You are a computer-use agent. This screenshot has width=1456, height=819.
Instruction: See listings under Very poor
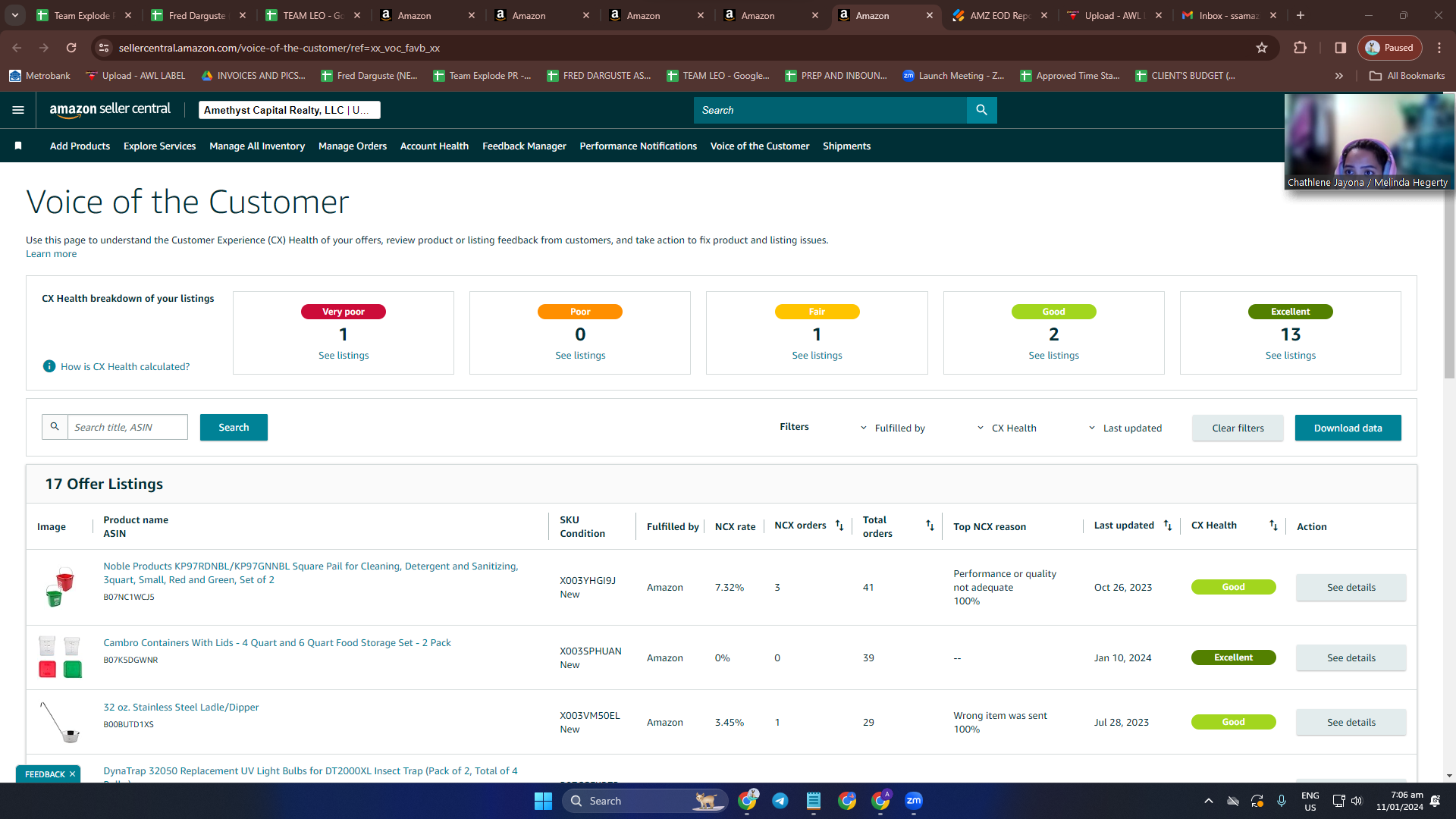pos(344,355)
